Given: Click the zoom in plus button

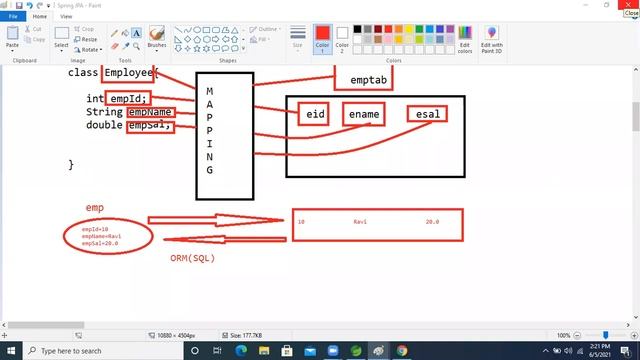Looking at the screenshot, I should coord(634,336).
